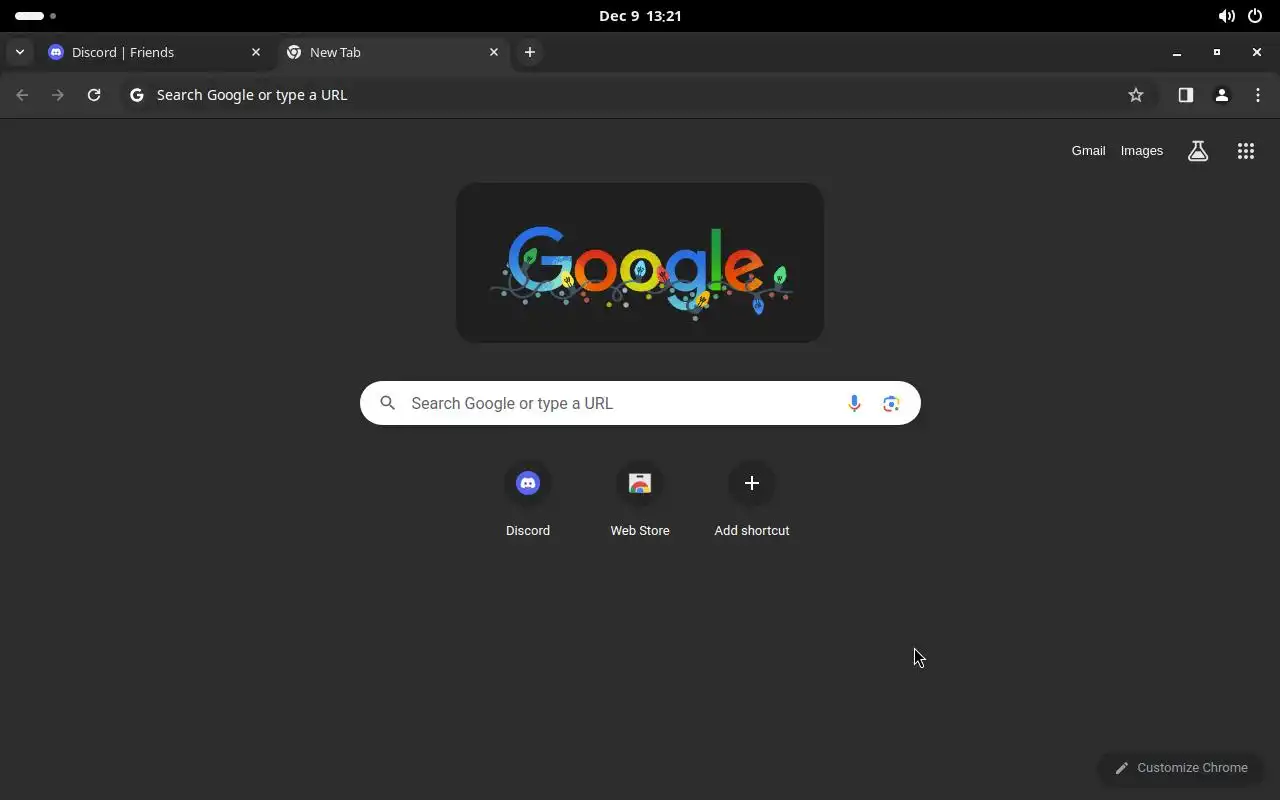Open Search Labs flask icon
This screenshot has width=1280, height=800.
click(x=1198, y=151)
